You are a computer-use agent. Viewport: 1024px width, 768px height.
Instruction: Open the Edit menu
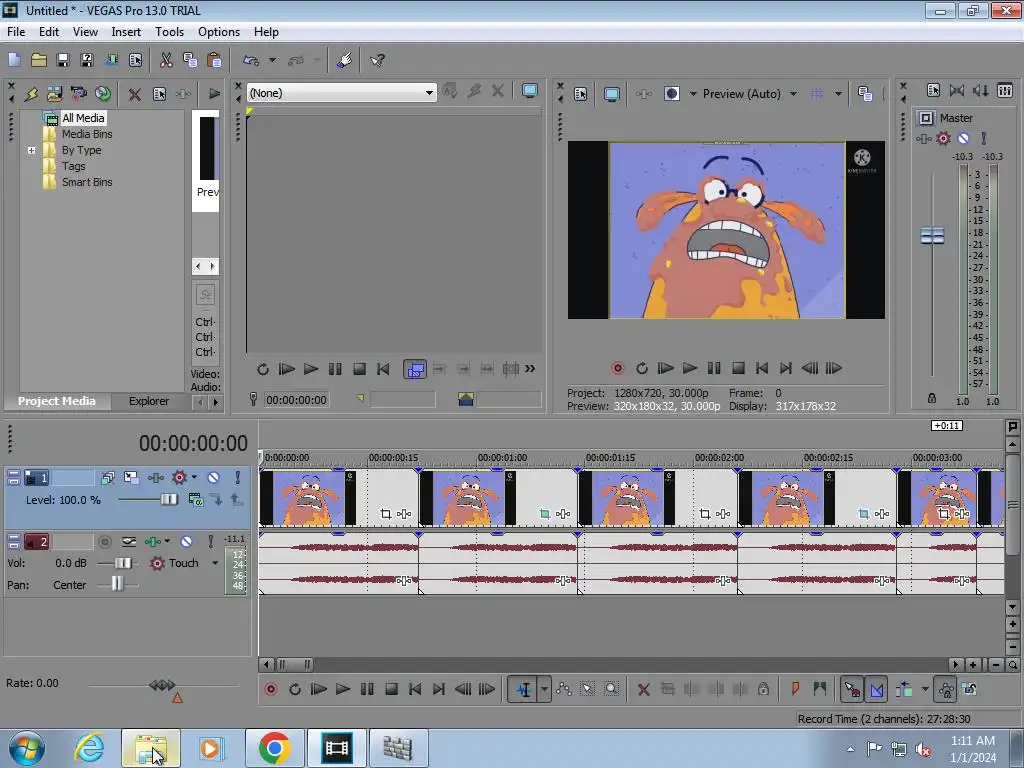tap(48, 32)
